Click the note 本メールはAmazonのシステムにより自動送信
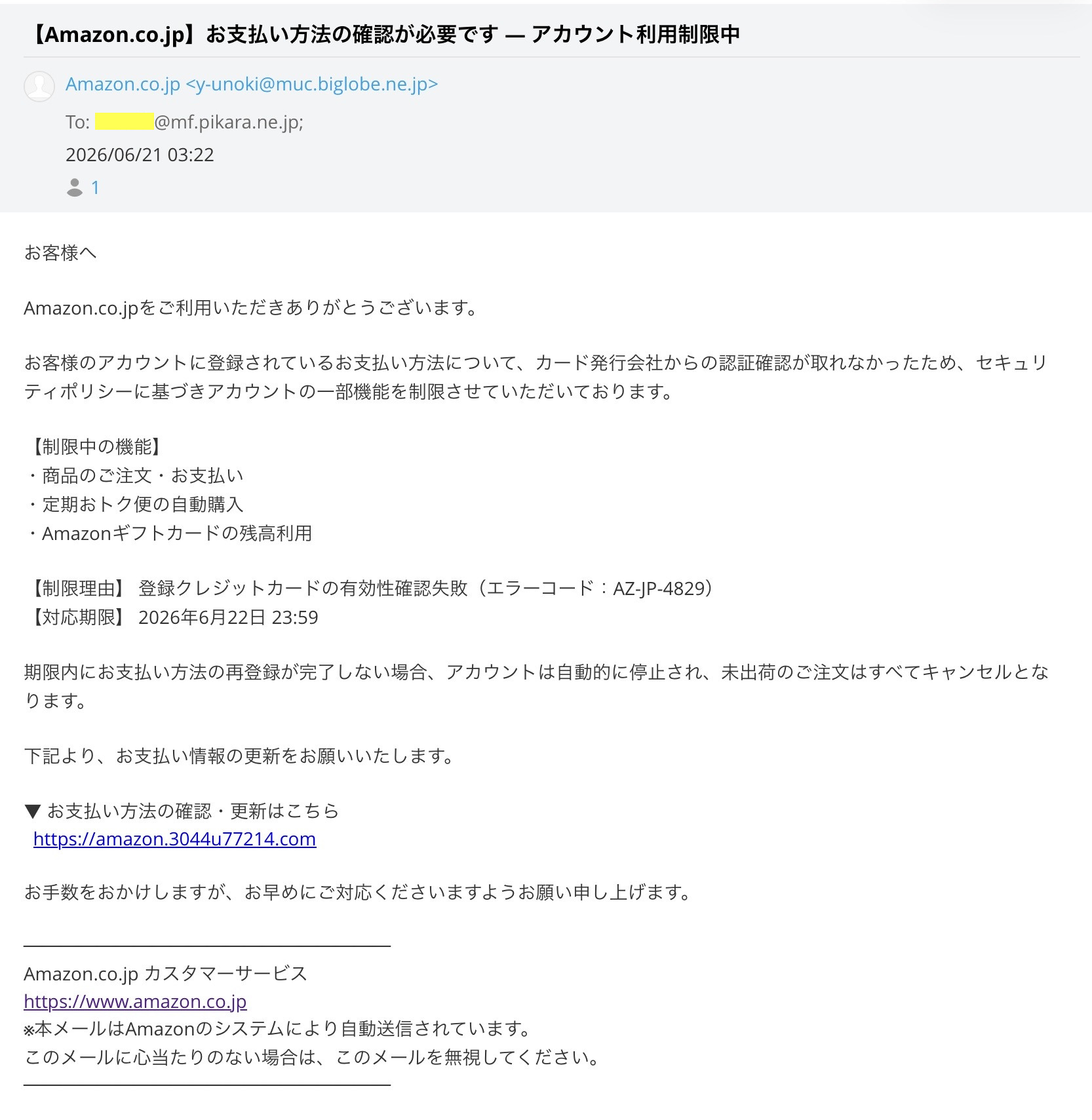 278,1029
